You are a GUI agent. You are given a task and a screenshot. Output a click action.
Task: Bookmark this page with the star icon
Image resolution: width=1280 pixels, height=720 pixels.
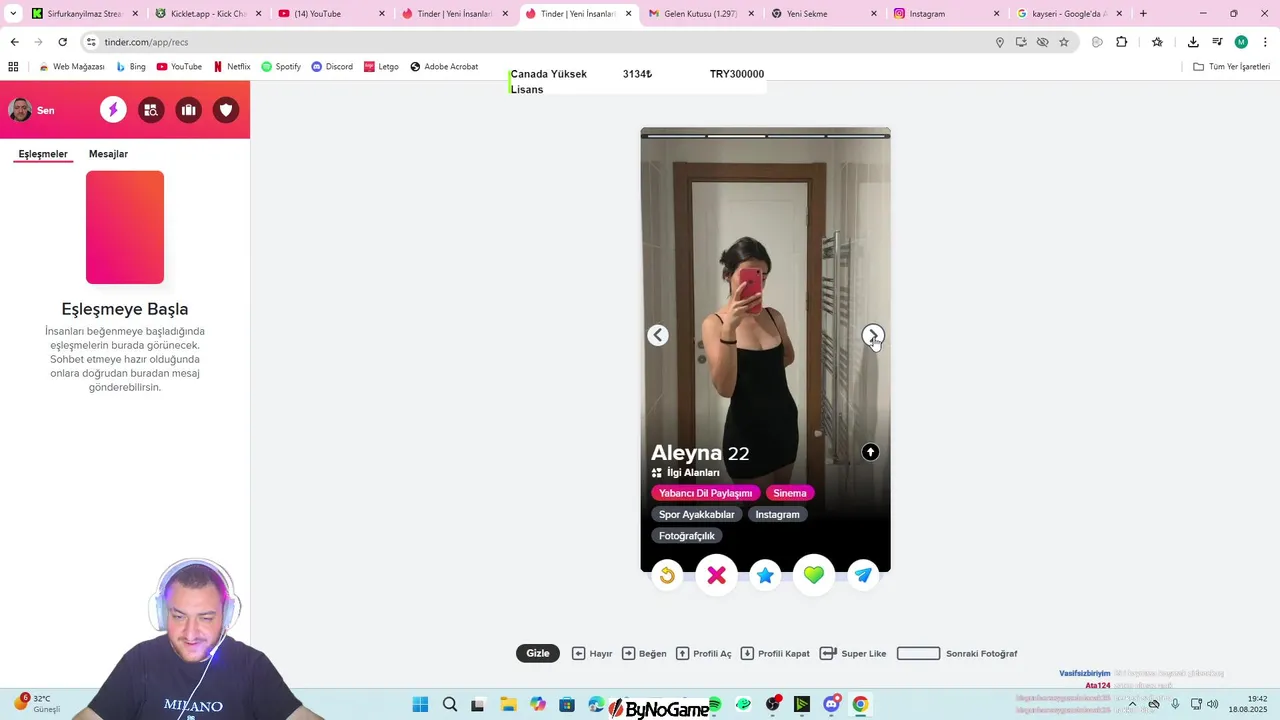[x=1064, y=42]
